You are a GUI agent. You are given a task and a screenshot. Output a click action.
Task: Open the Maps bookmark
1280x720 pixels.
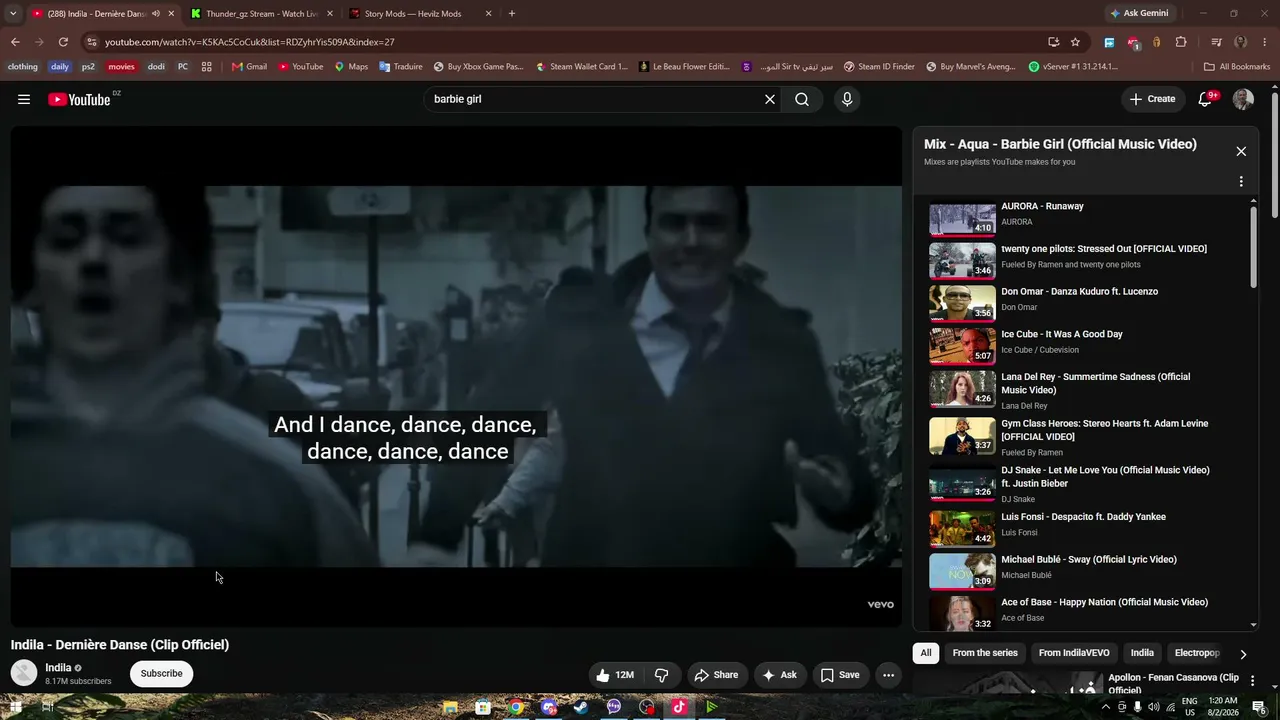tap(351, 67)
